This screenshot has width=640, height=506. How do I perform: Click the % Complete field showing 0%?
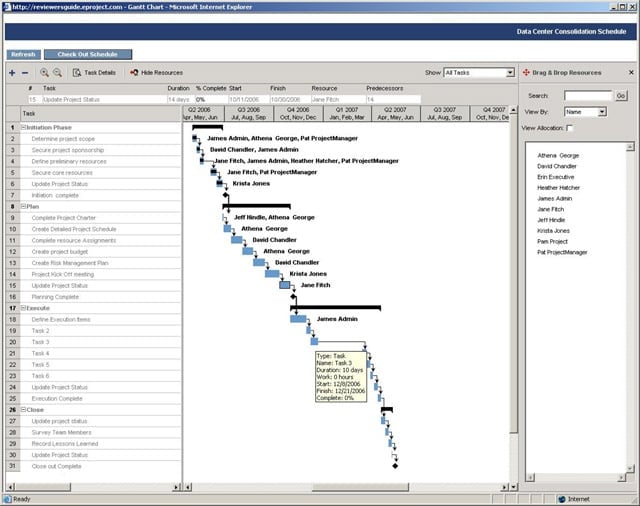[211, 100]
